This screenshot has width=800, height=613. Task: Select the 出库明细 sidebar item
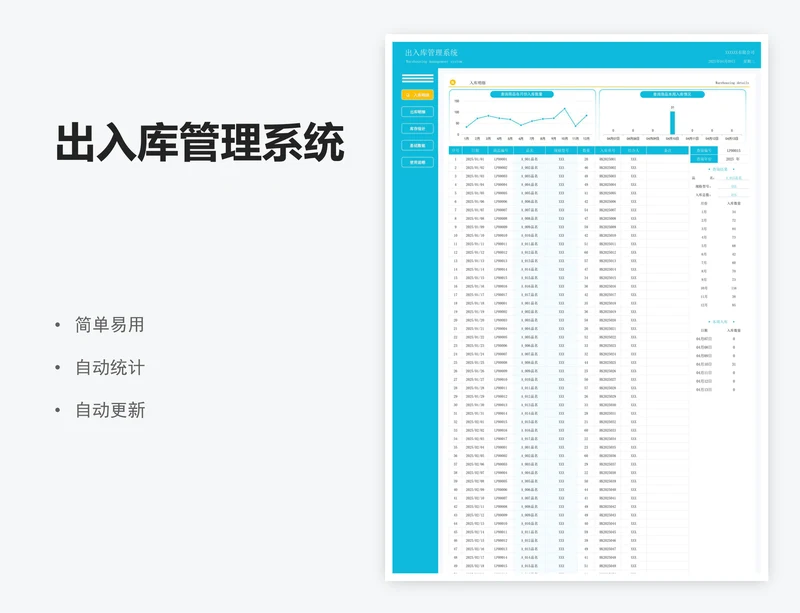coord(417,110)
